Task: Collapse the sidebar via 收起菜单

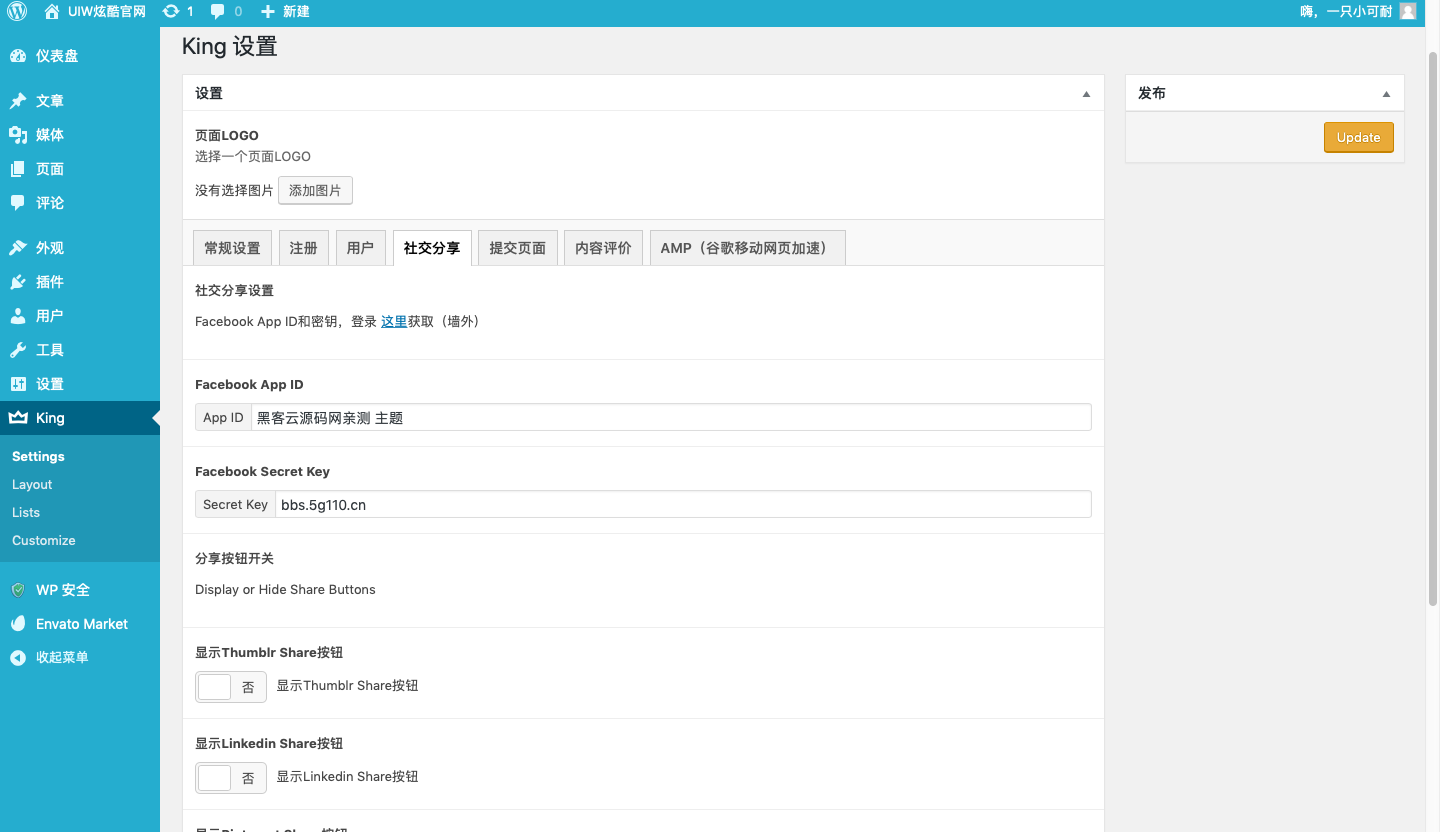Action: pyautogui.click(x=62, y=658)
